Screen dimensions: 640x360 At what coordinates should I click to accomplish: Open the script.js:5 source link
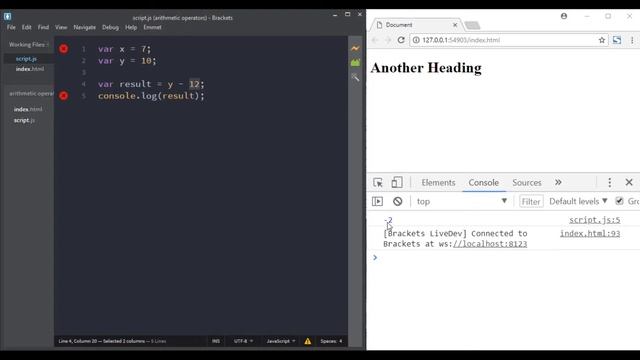[x=595, y=220]
